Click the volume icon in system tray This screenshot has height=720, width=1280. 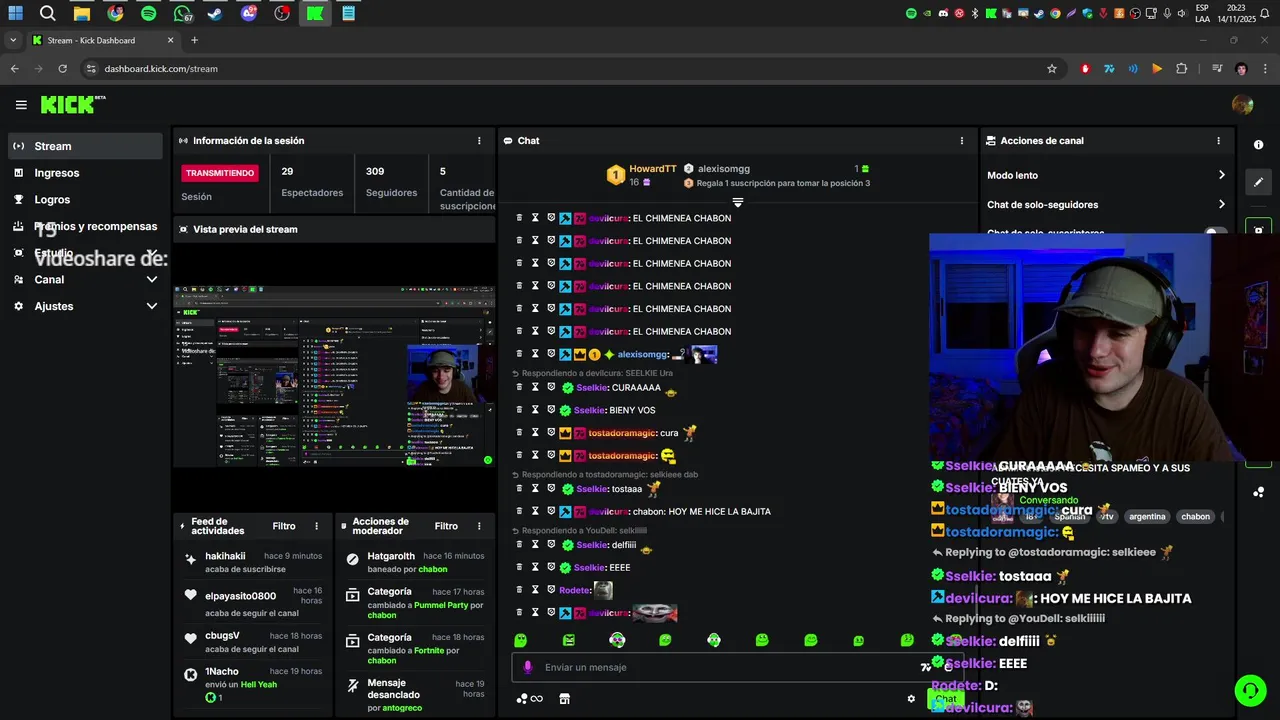coord(1181,13)
